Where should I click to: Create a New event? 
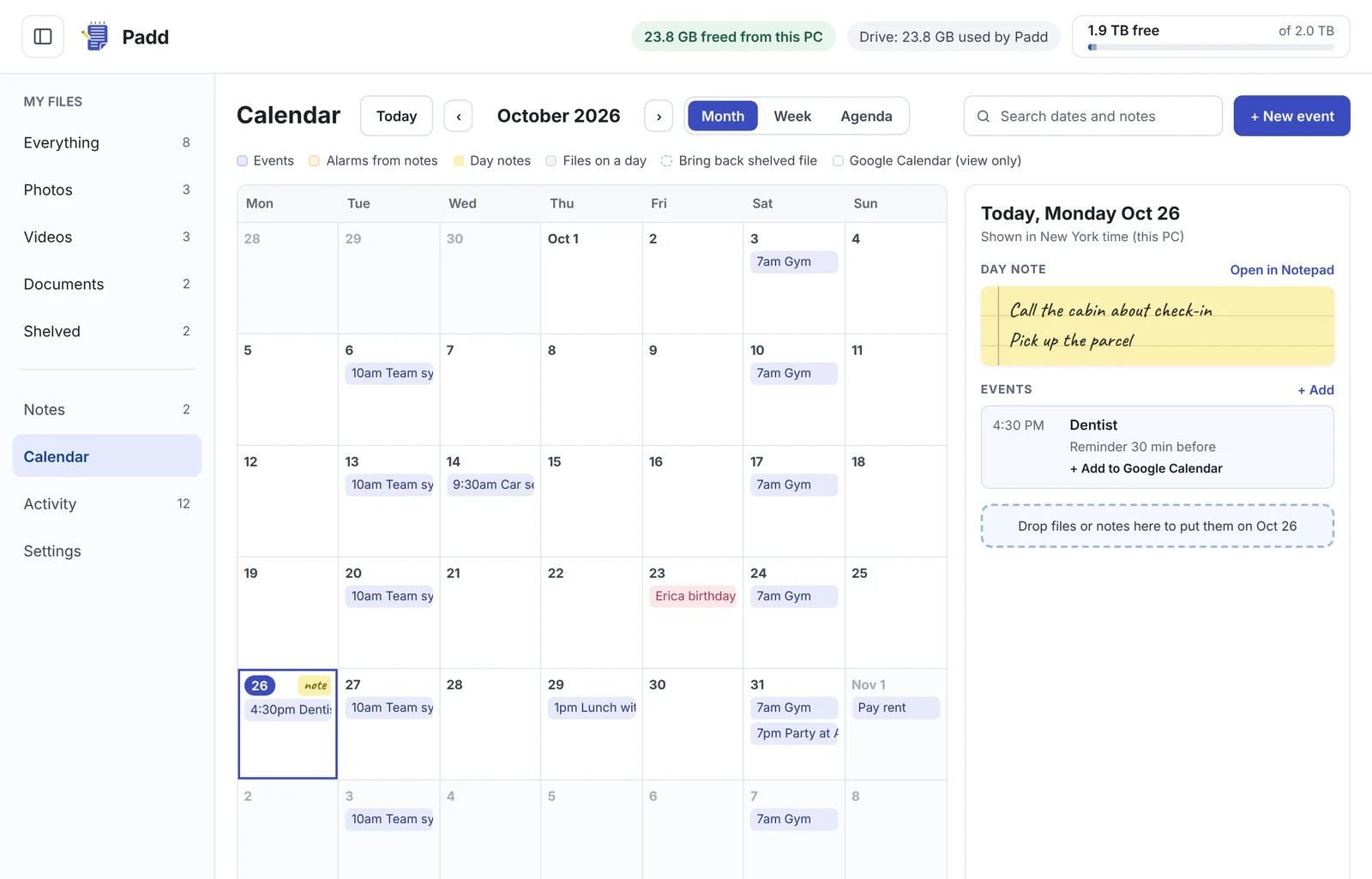[x=1291, y=117]
